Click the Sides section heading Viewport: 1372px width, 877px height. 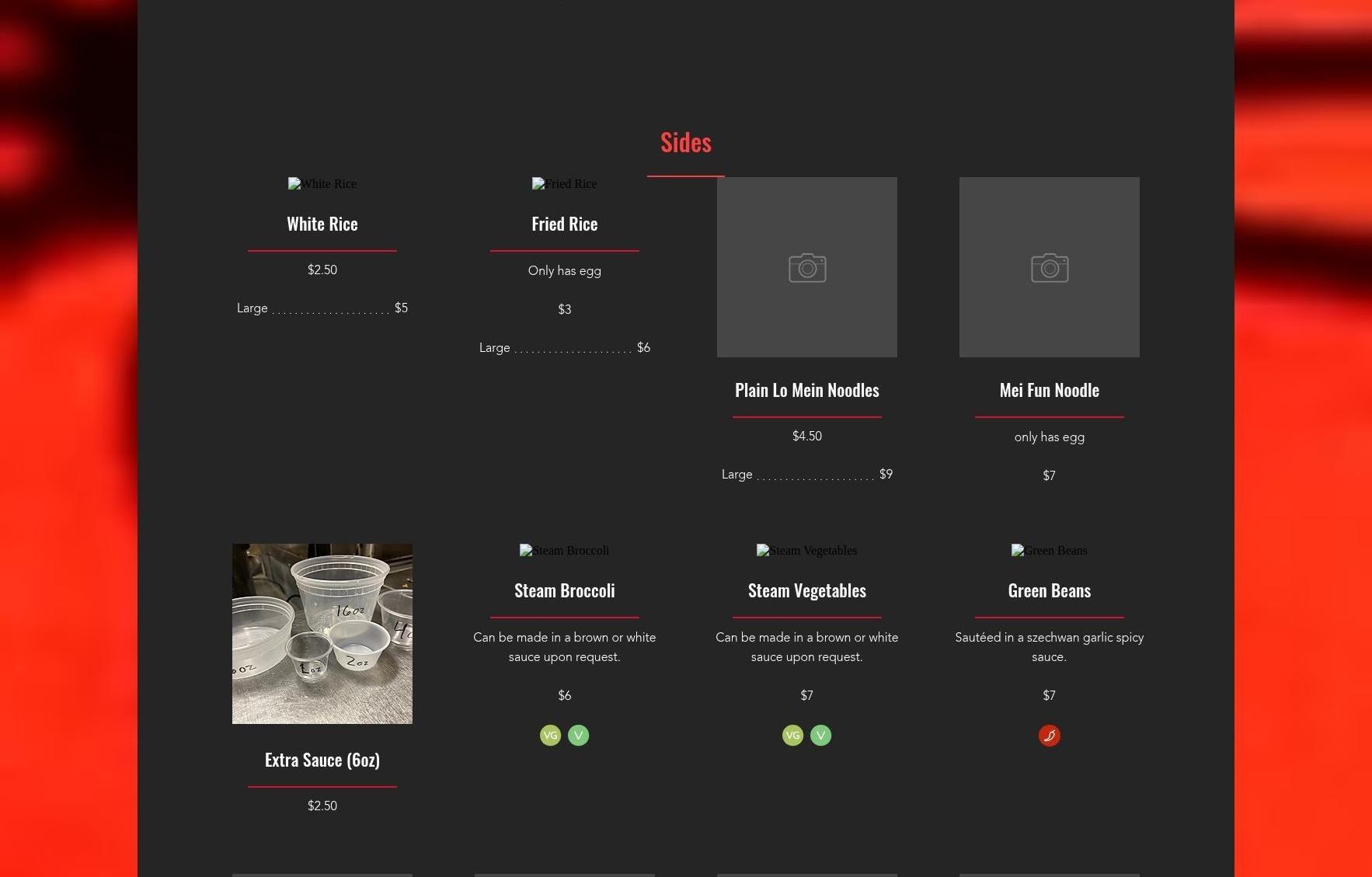pyautogui.click(x=685, y=142)
